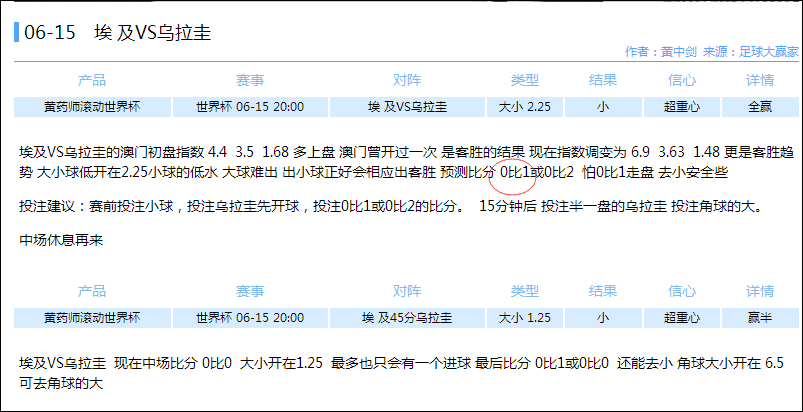Click 对阵 header above 埃 及45分乌拉圭
This screenshot has height=412, width=803.
pyautogui.click(x=407, y=291)
